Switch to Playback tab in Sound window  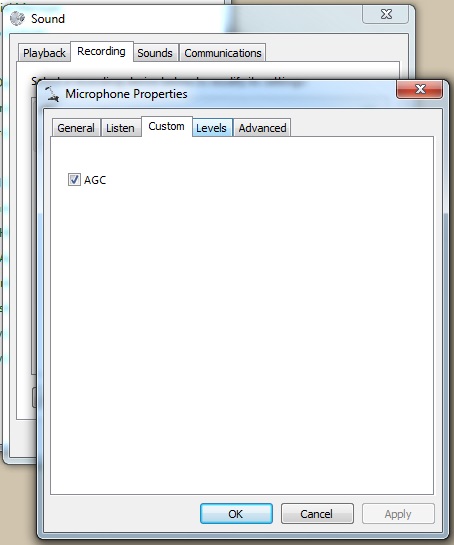point(44,53)
